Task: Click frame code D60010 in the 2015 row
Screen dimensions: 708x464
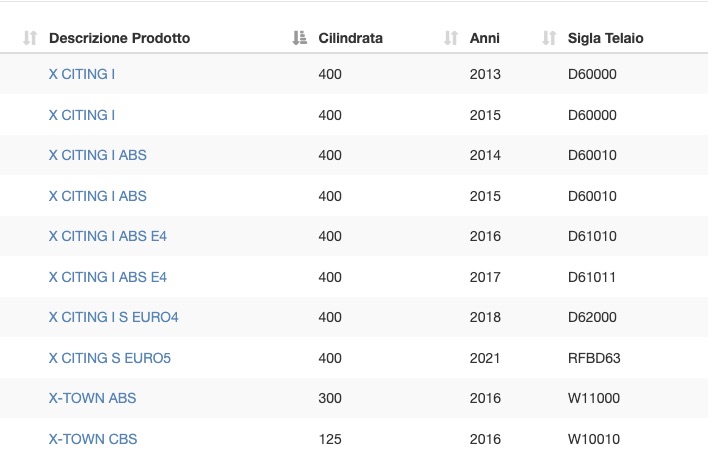Action: click(x=592, y=196)
